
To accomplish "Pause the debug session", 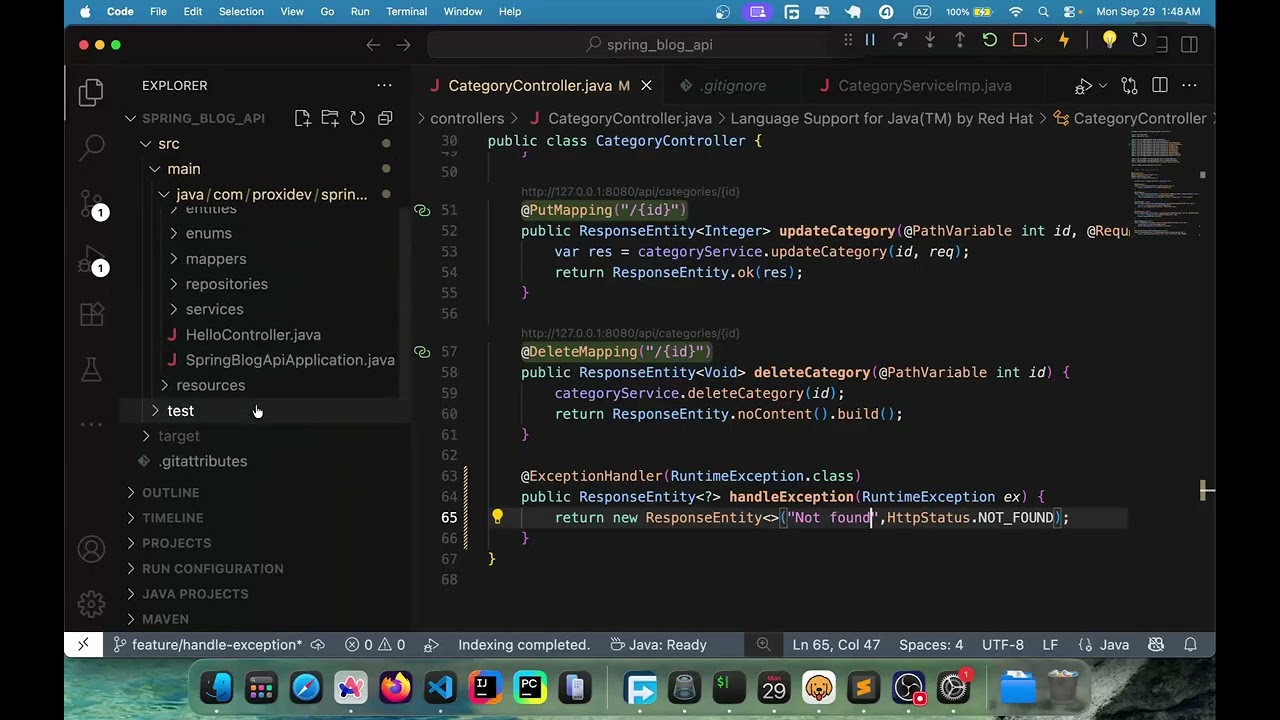I will click(x=870, y=40).
